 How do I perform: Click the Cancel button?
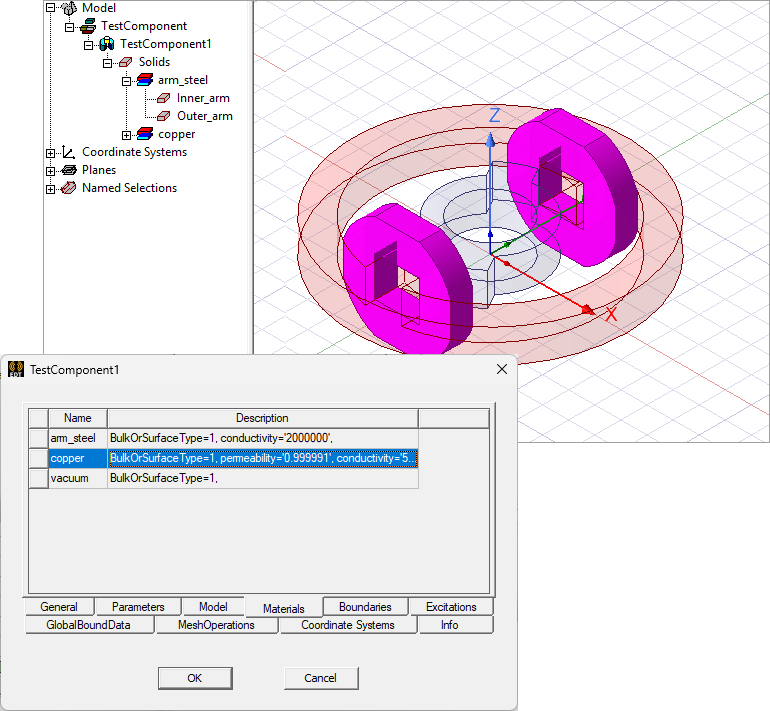point(321,678)
